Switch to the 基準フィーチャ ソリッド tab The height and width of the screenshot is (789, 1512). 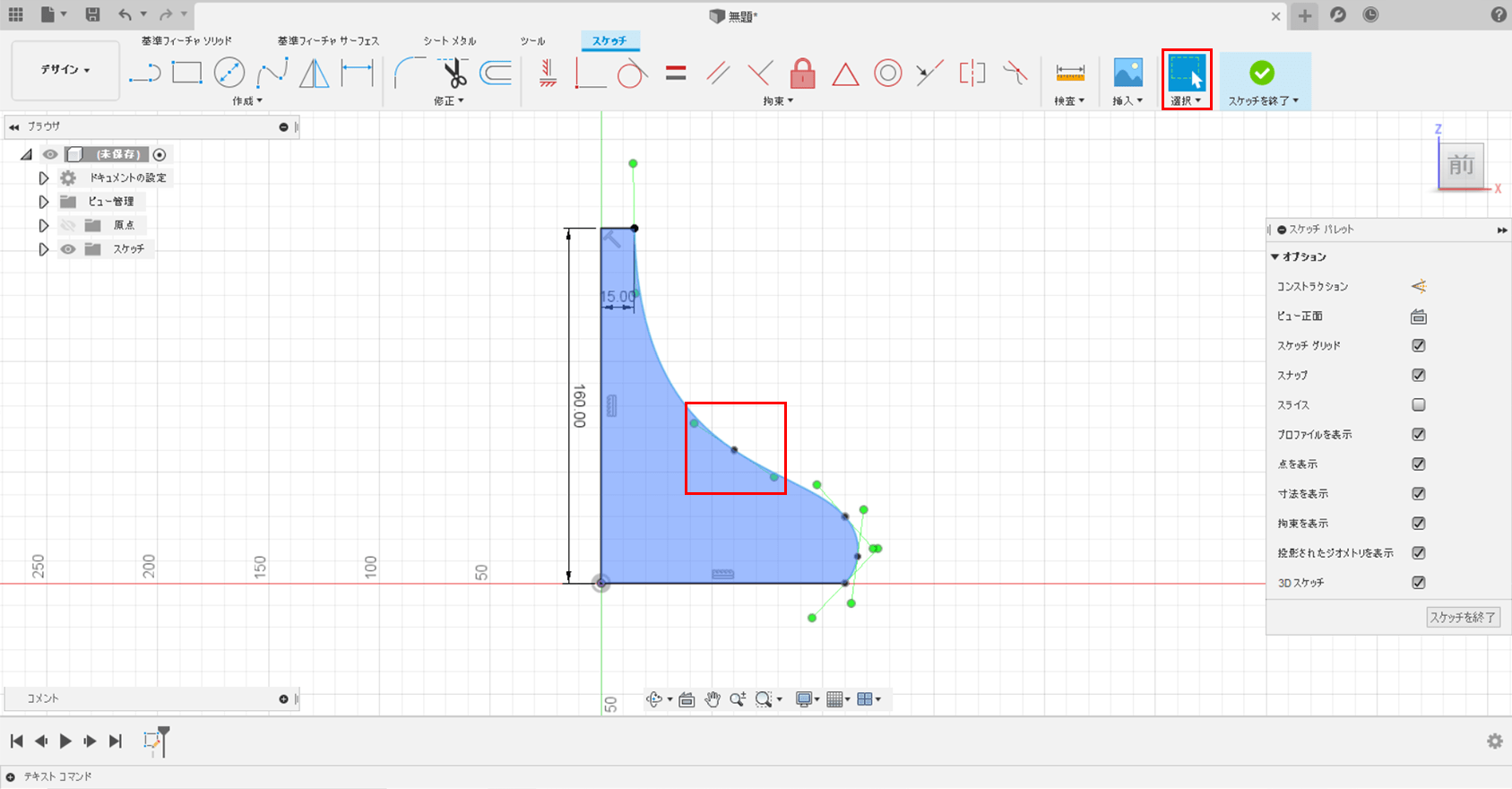(186, 41)
